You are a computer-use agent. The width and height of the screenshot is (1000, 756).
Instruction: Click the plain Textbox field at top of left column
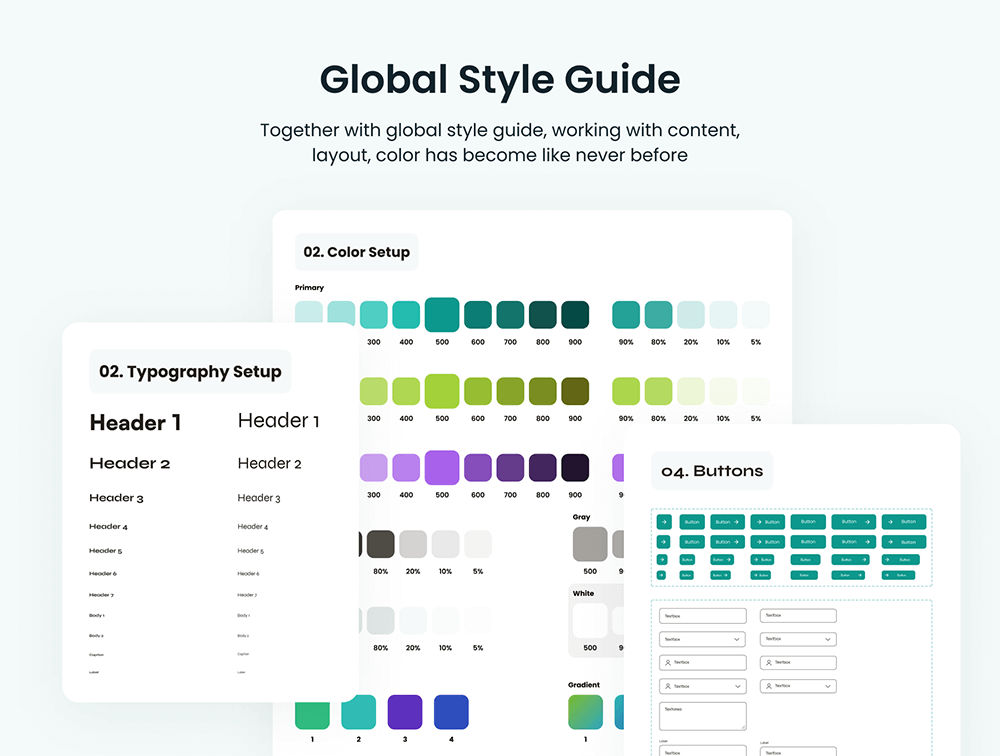703,616
